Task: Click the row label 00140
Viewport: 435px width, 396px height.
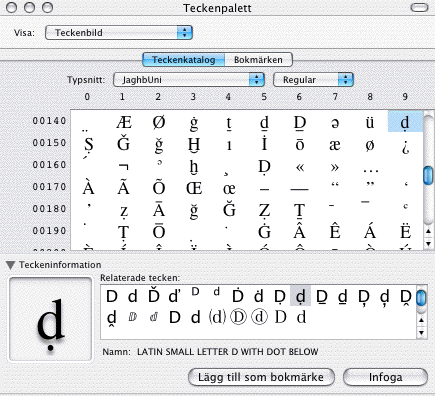Action: 49,121
